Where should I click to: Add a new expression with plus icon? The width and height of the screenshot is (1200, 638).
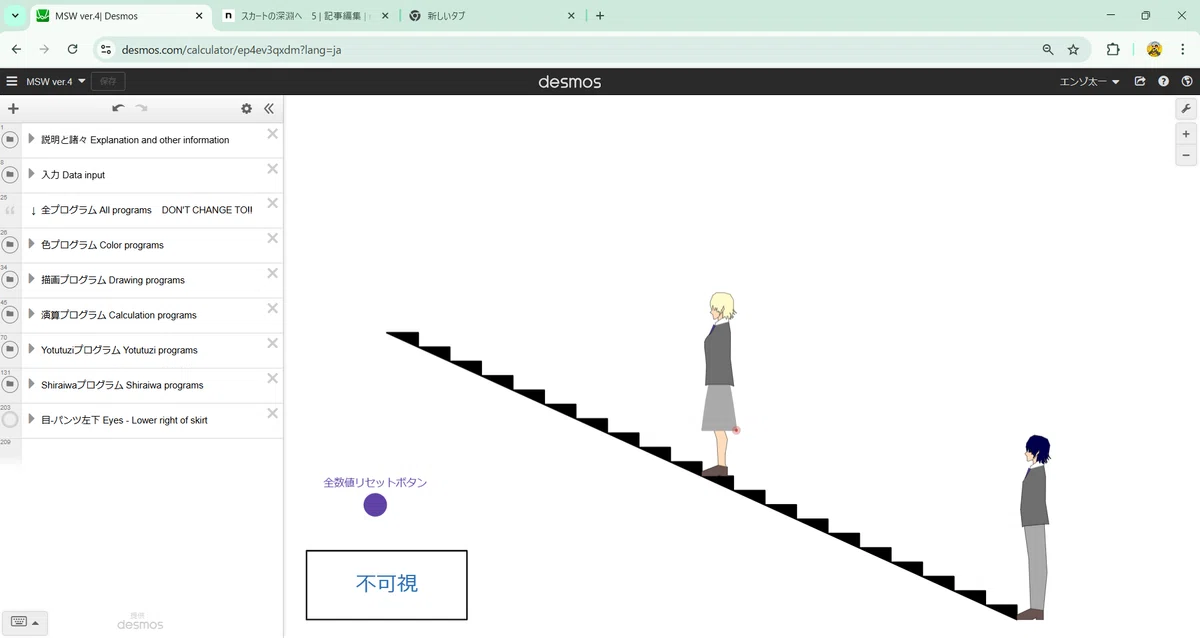tap(13, 109)
